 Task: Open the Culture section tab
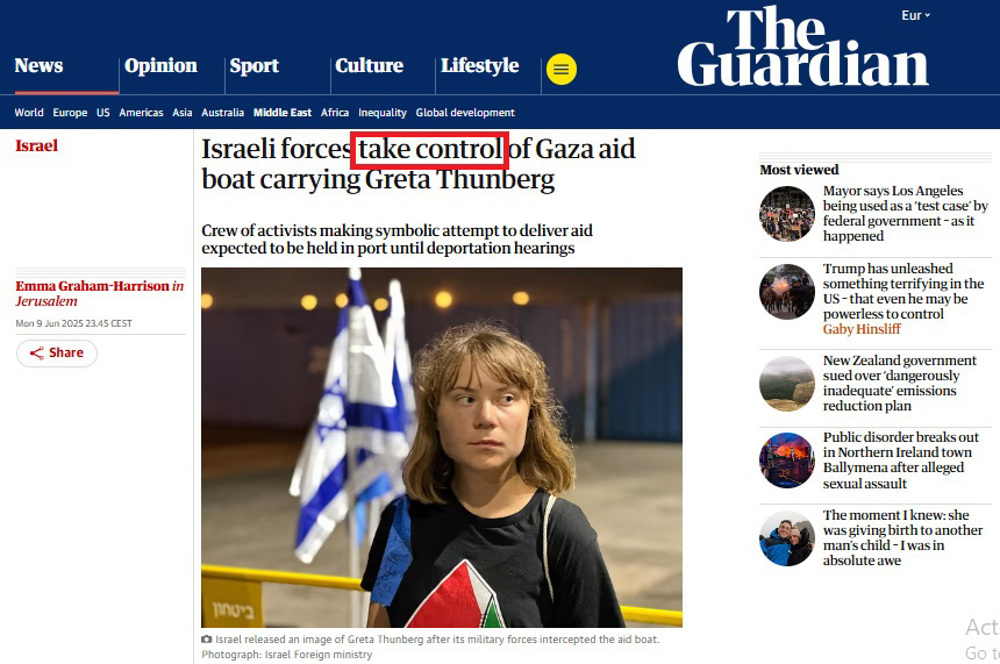pyautogui.click(x=369, y=66)
